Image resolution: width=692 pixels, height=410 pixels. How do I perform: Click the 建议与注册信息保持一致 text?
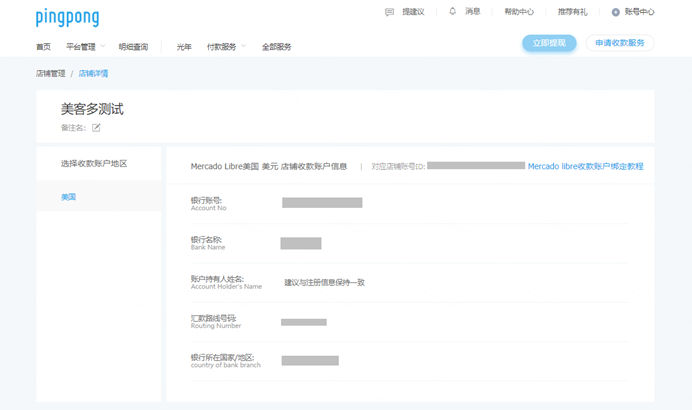(324, 282)
